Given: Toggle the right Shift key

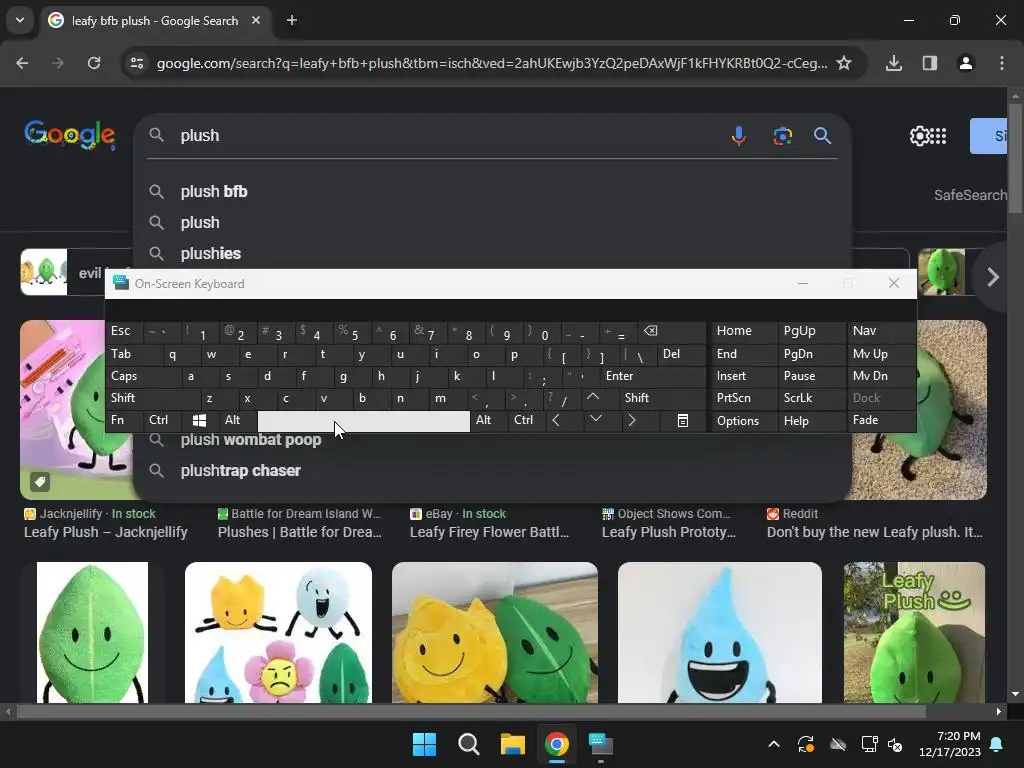Looking at the screenshot, I should click(x=661, y=398).
